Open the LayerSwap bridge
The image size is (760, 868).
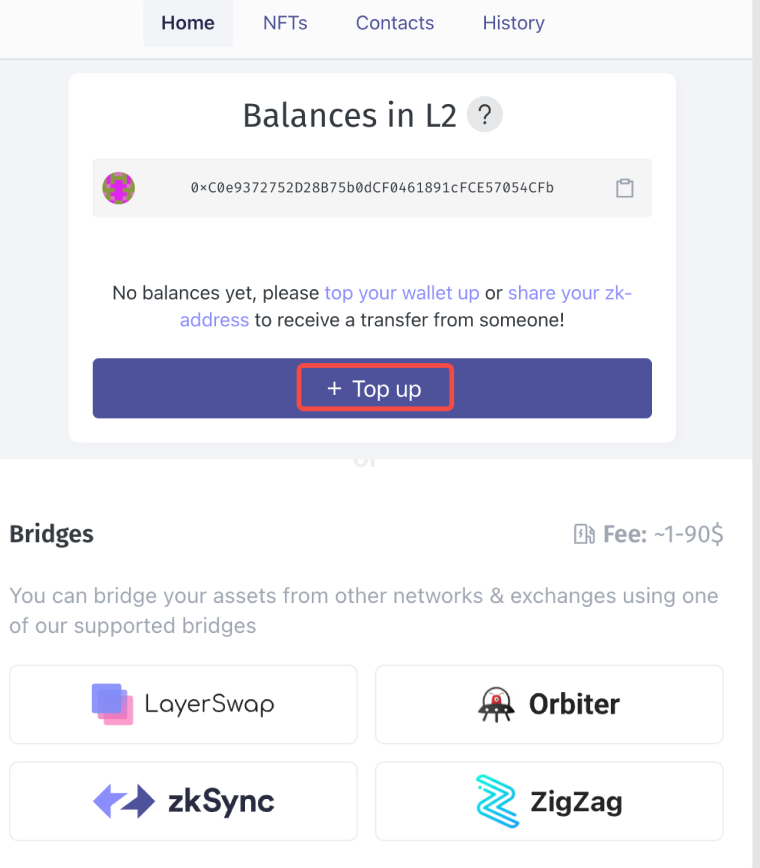(x=183, y=704)
